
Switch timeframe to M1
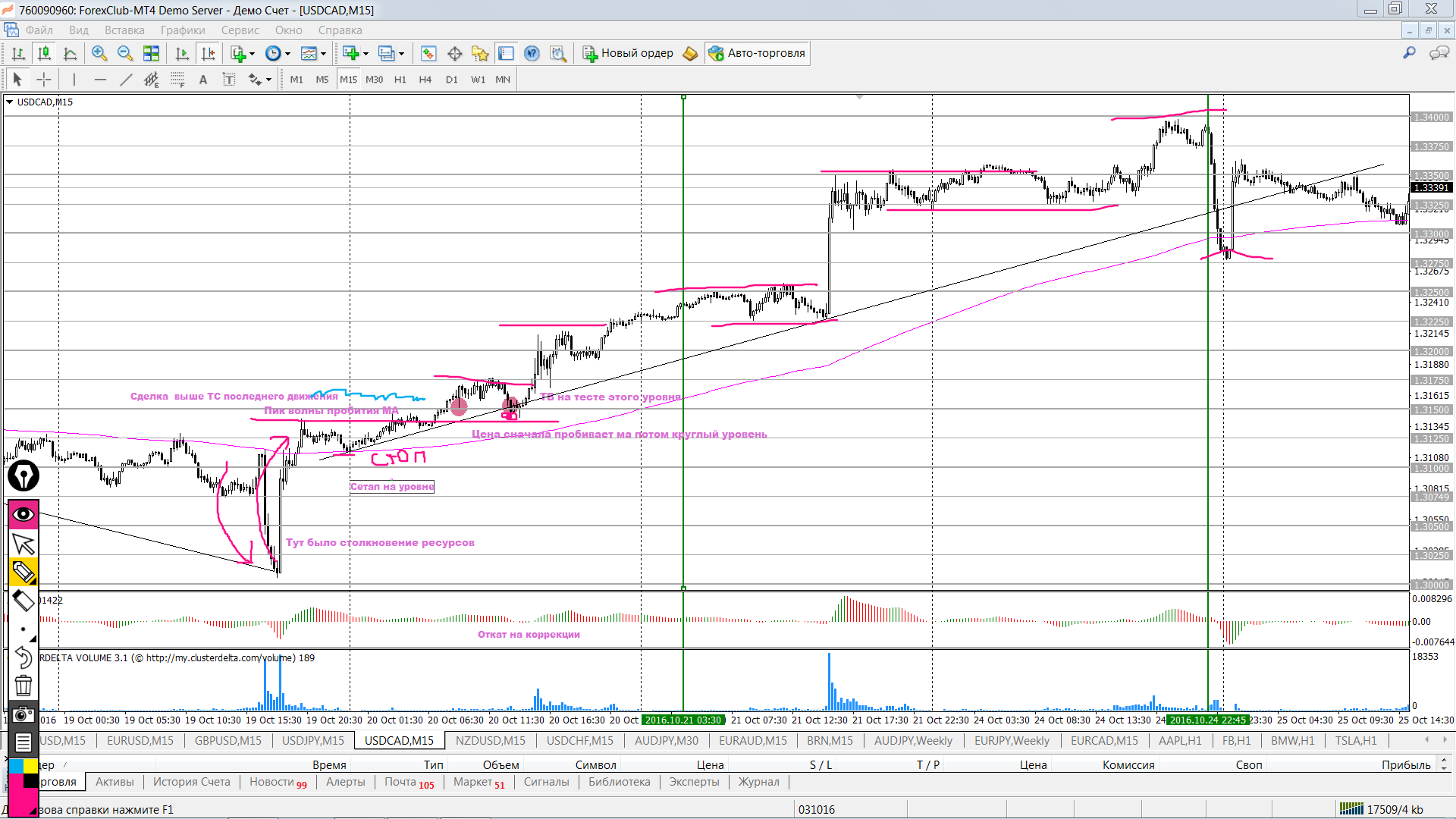(297, 79)
